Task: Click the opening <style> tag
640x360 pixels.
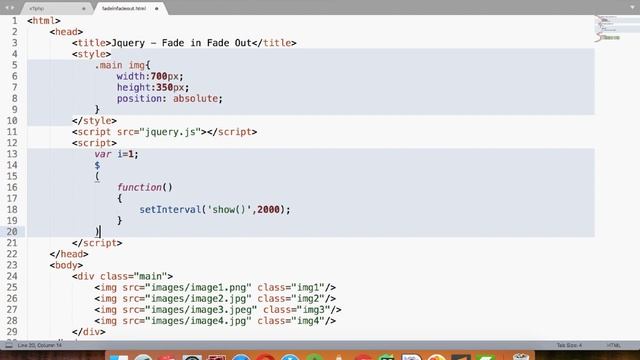Action: coord(91,54)
